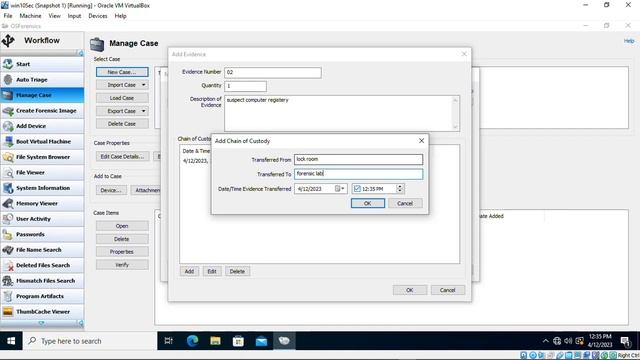
Task: Click Cancel in the Add Evidence dialog
Action: pos(448,290)
